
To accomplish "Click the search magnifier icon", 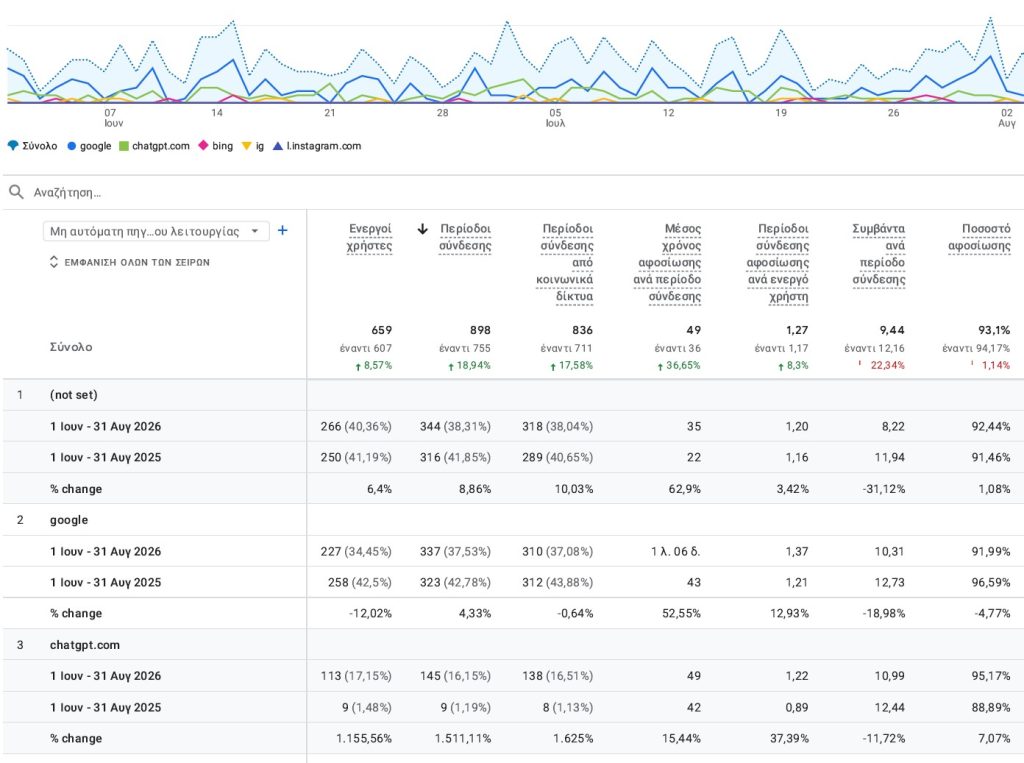I will pos(16,192).
